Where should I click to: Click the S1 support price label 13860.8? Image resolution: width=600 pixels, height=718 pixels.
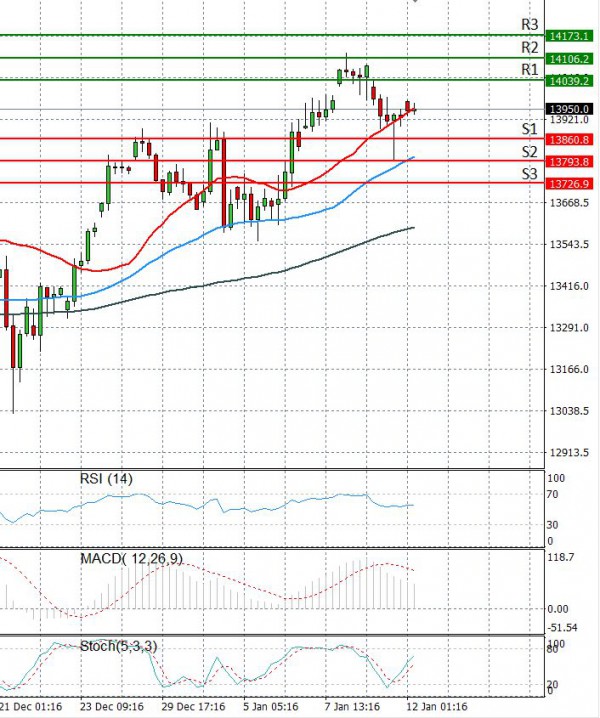(x=569, y=139)
